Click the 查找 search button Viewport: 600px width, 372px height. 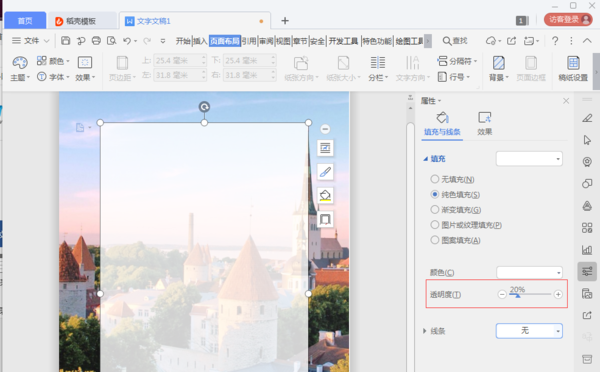click(x=455, y=41)
